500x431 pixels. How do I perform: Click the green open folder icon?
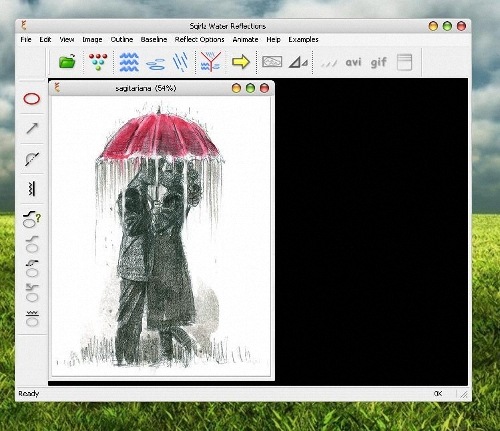(67, 62)
